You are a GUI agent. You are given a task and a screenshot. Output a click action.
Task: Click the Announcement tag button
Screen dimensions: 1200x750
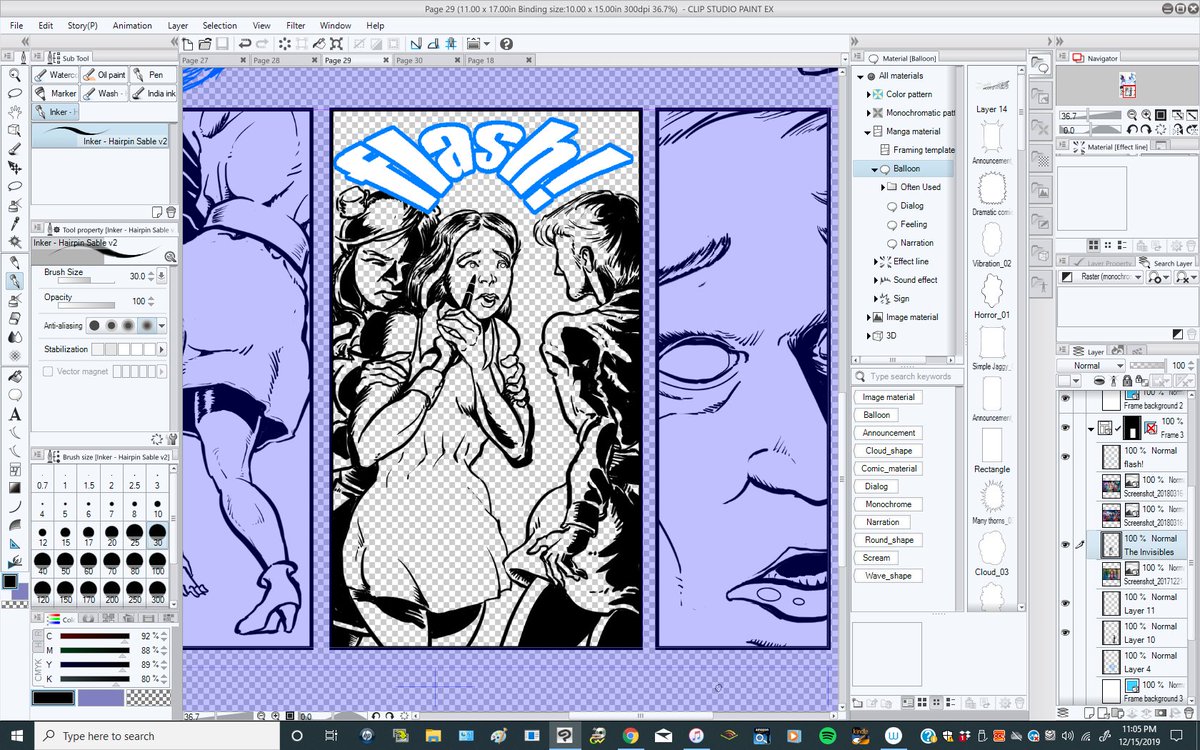[x=889, y=433]
